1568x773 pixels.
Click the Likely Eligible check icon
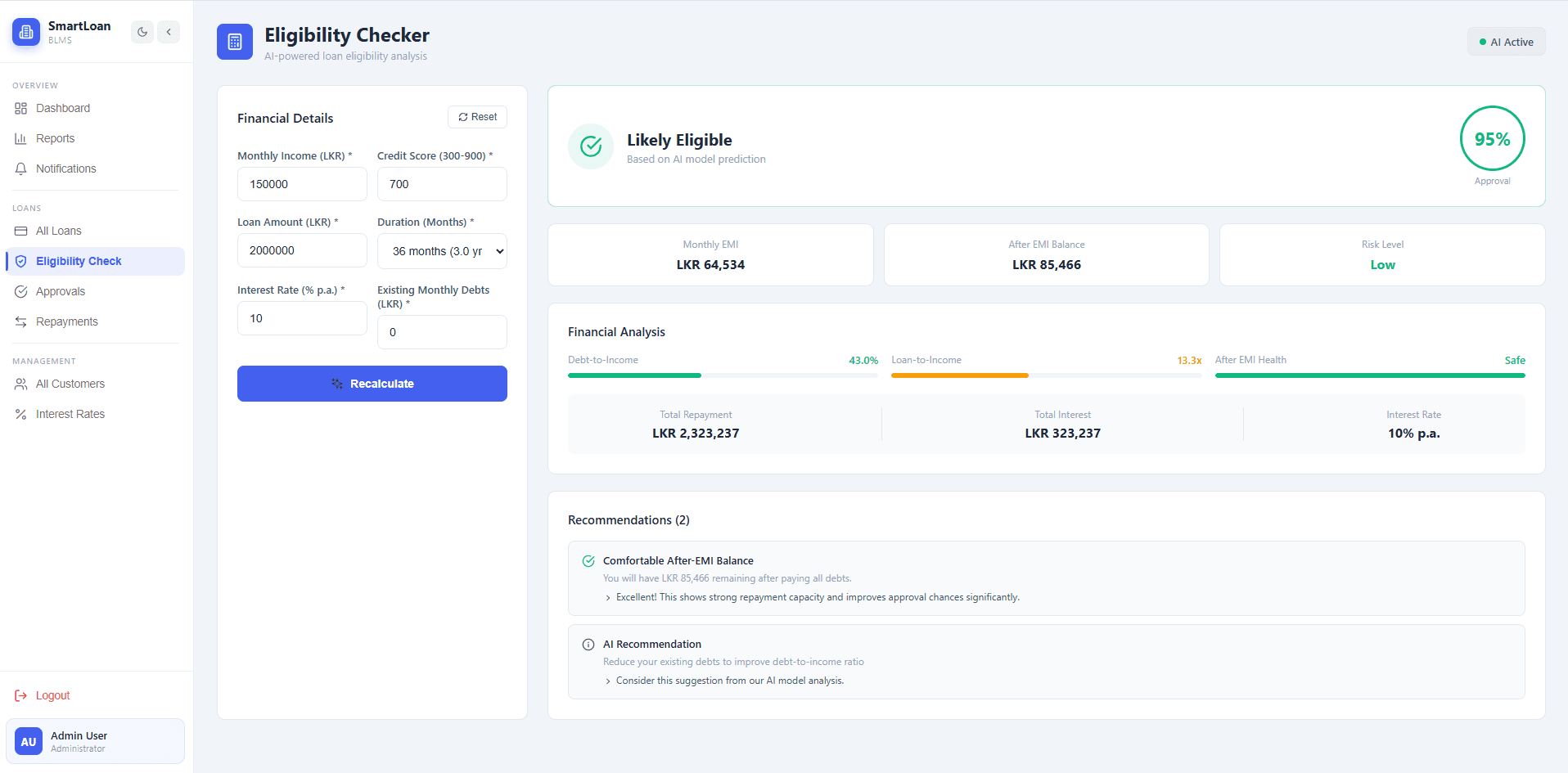pyautogui.click(x=591, y=146)
